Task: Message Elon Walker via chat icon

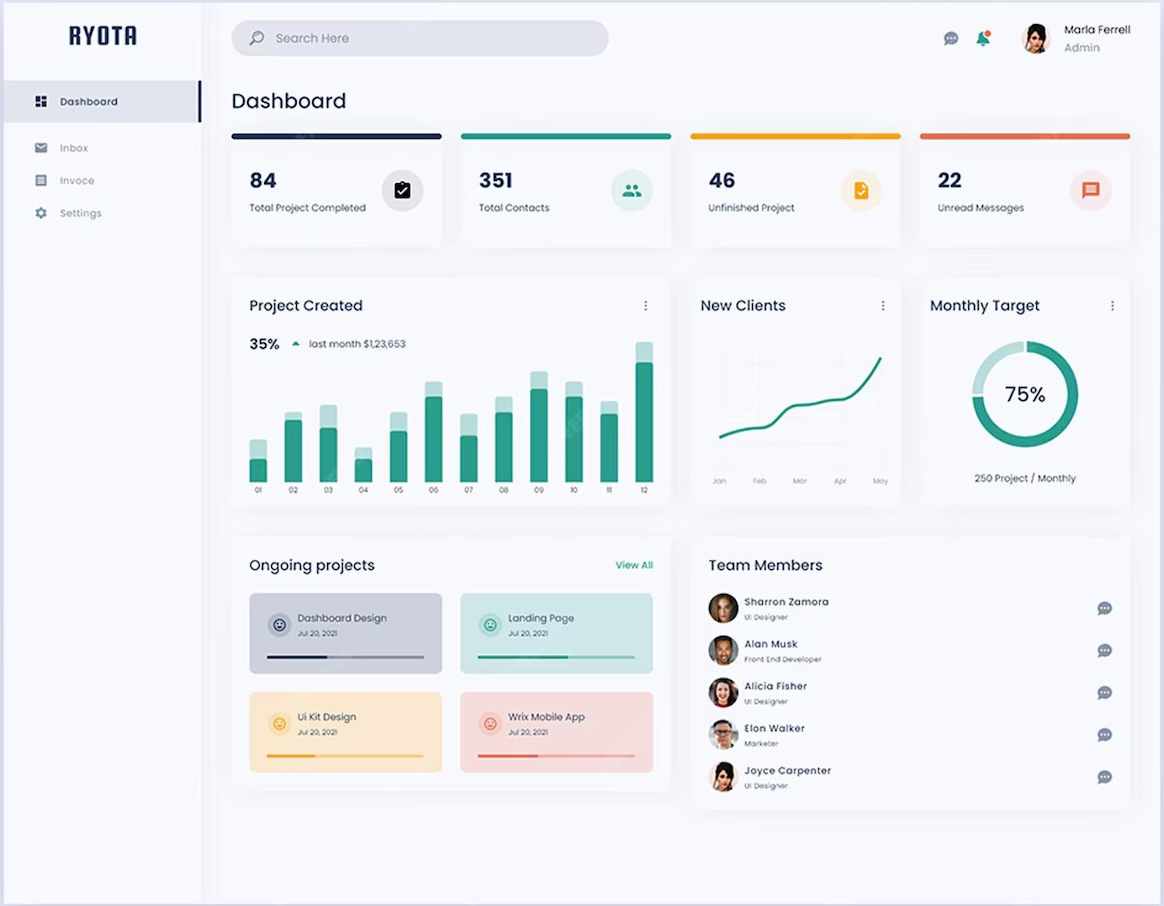Action: pos(1104,735)
